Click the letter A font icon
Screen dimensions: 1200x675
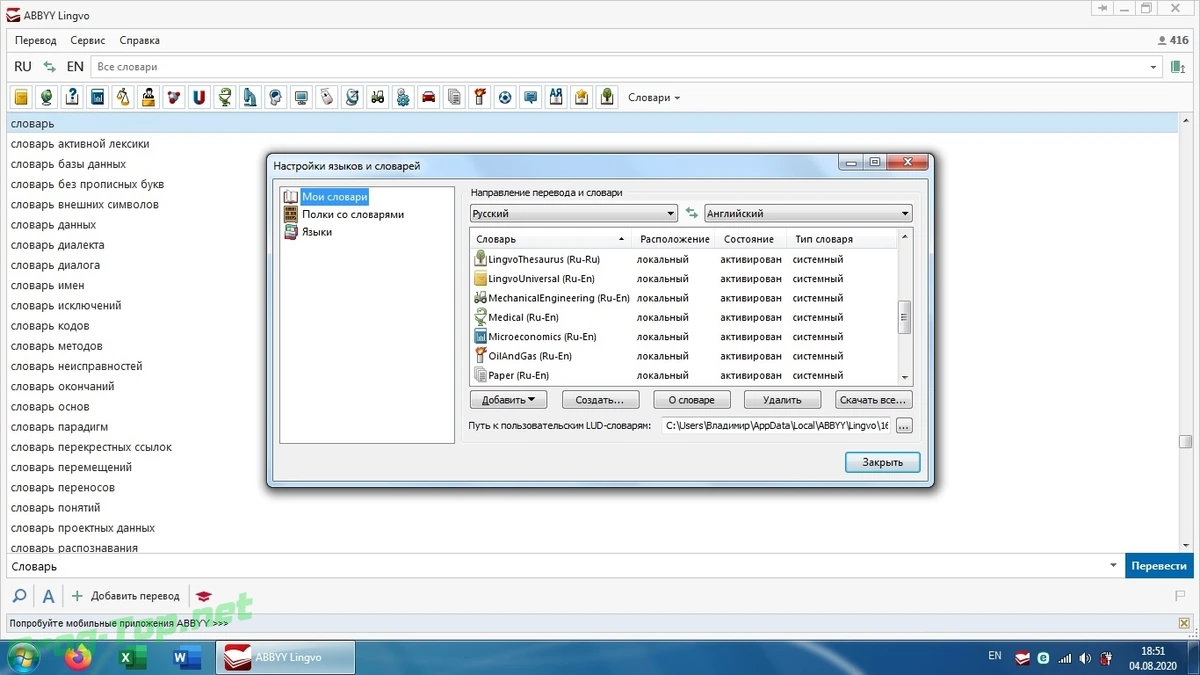click(48, 596)
